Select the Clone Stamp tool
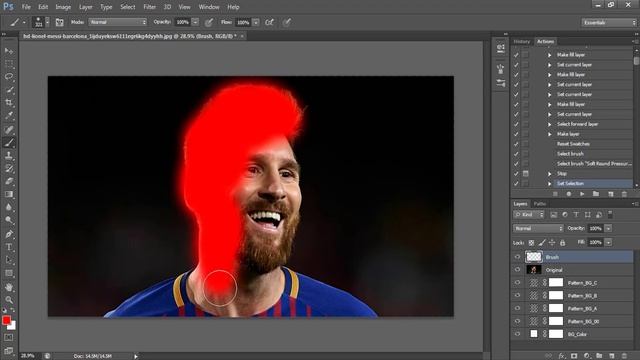Viewport: 640px width, 360px height. point(9,156)
